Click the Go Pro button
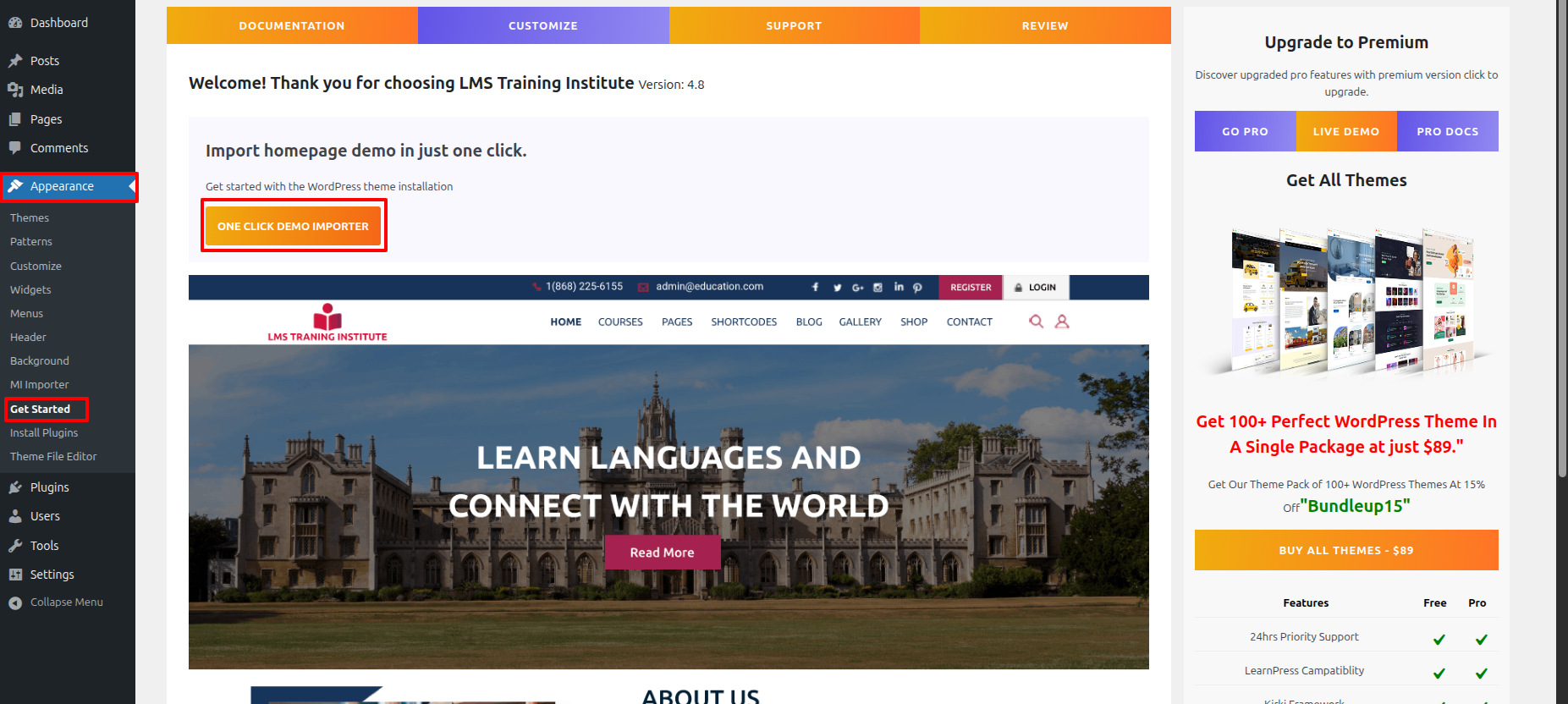 click(1245, 131)
